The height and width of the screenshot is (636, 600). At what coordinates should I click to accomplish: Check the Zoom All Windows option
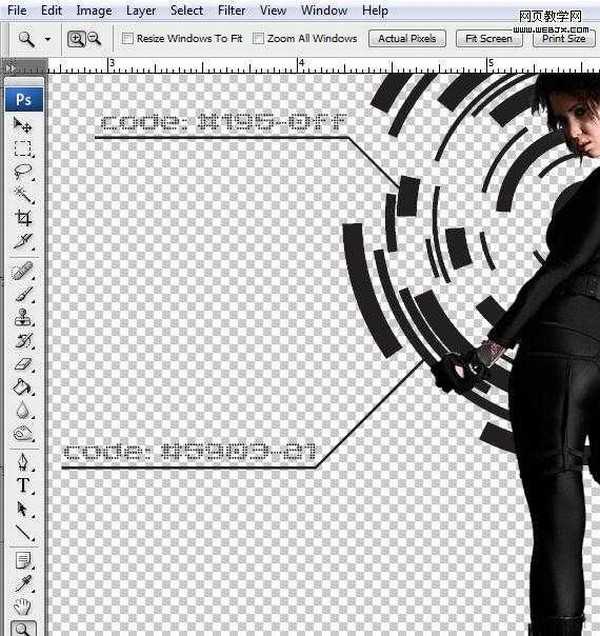259,39
